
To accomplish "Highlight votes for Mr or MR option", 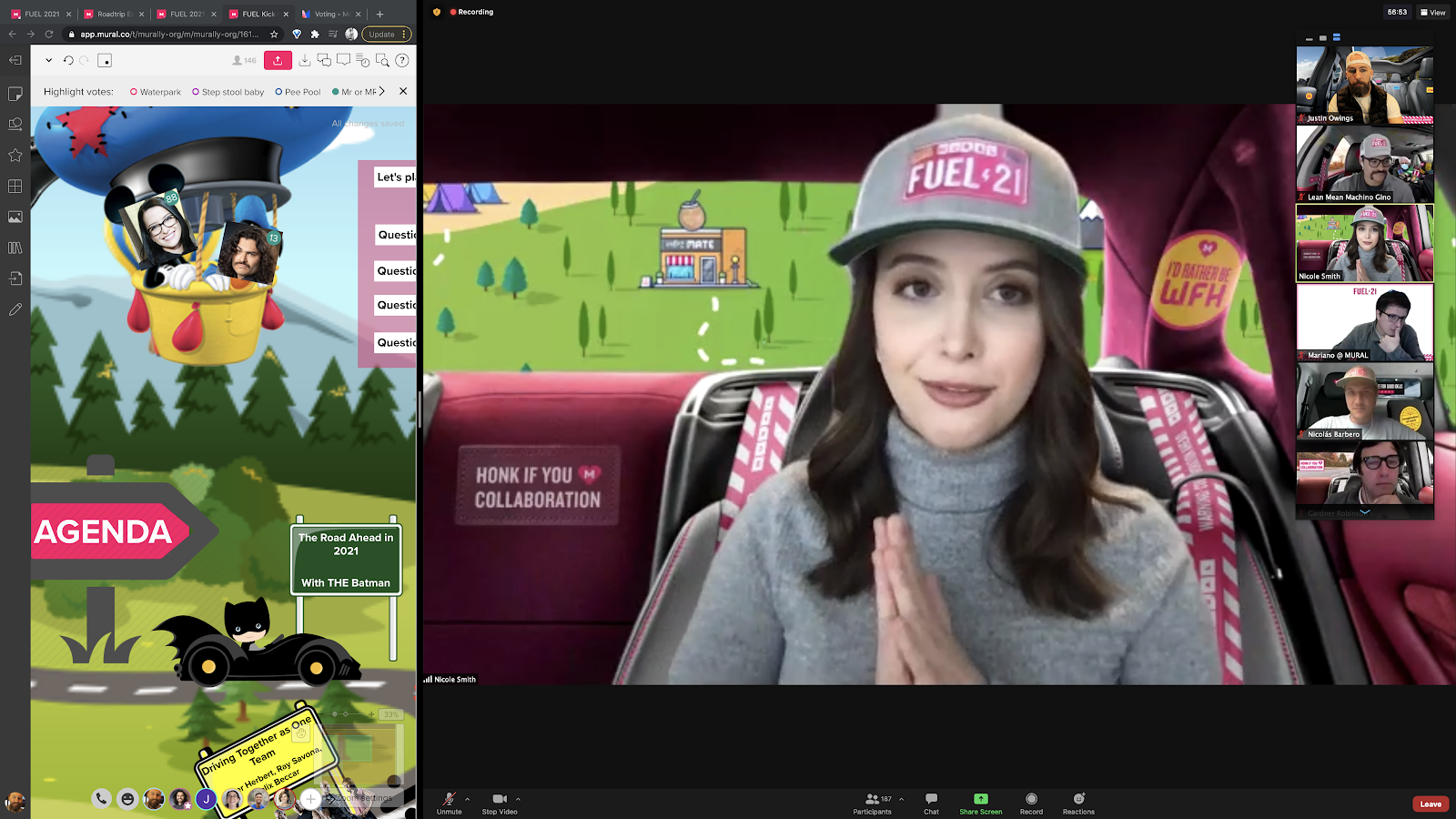I will click(354, 92).
